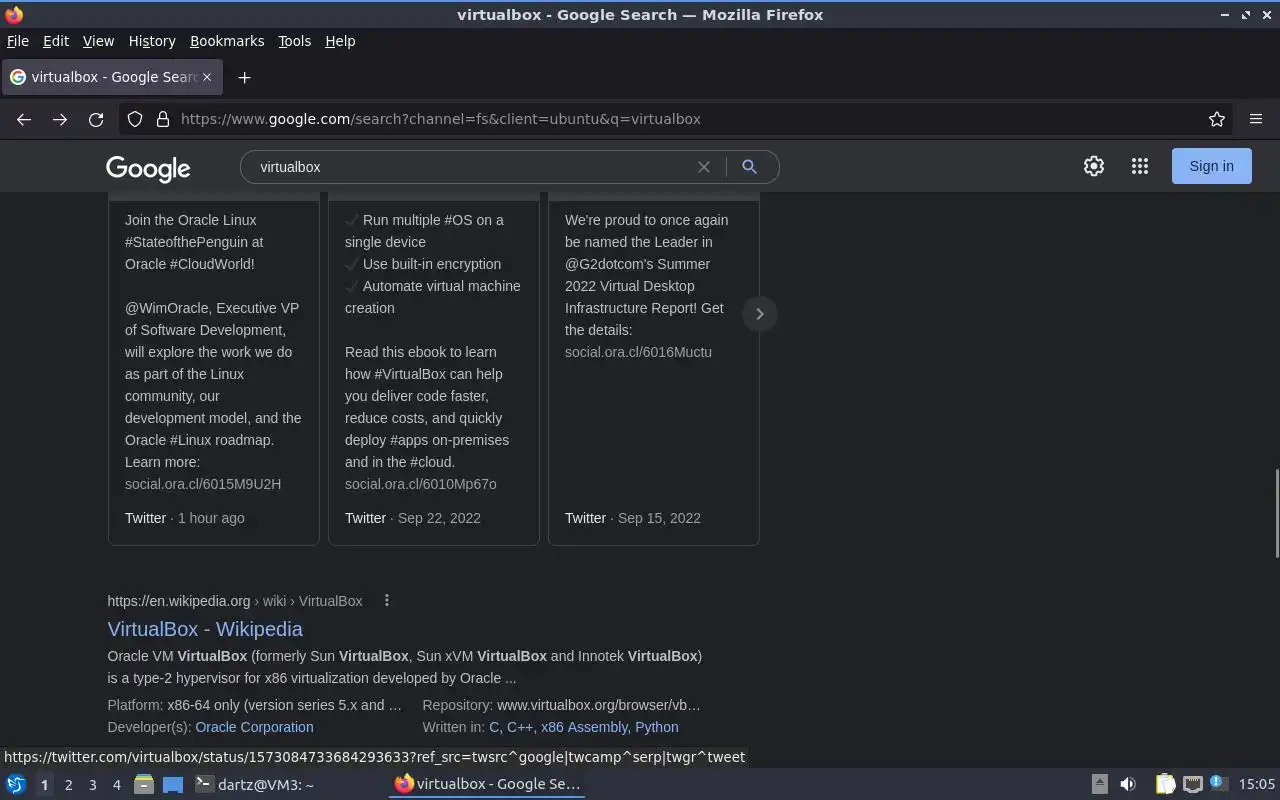Viewport: 1280px width, 800px height.
Task: Open the Tools menu
Action: tap(294, 41)
